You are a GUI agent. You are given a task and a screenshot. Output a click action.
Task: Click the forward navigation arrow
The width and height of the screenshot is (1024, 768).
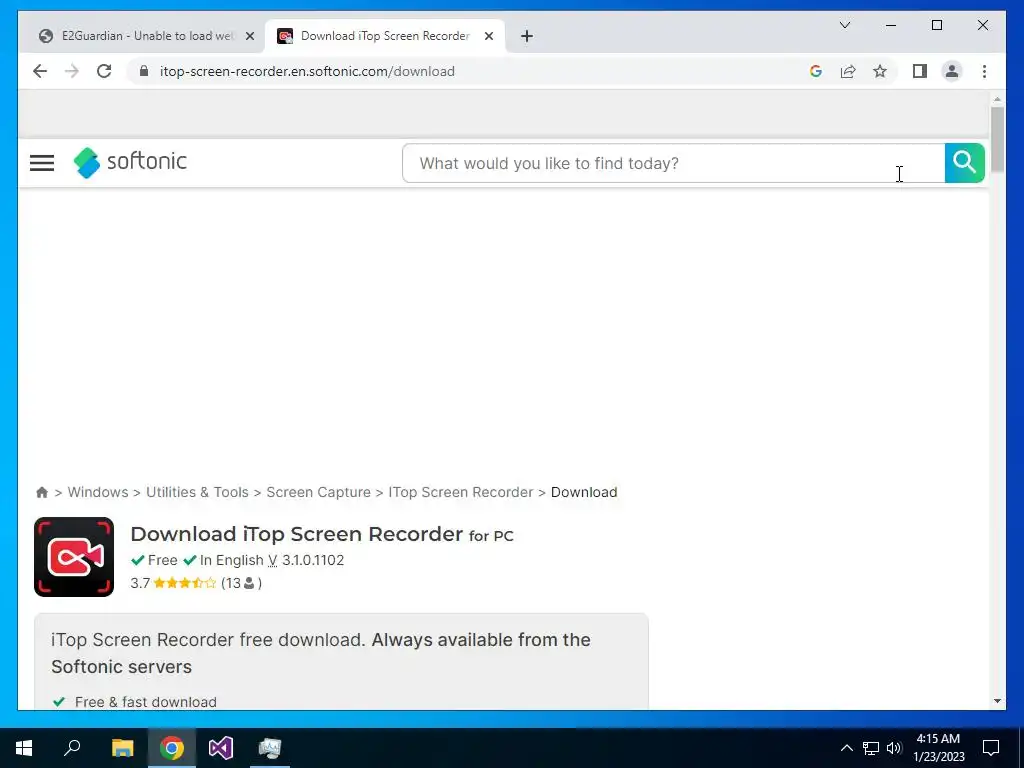(x=72, y=71)
